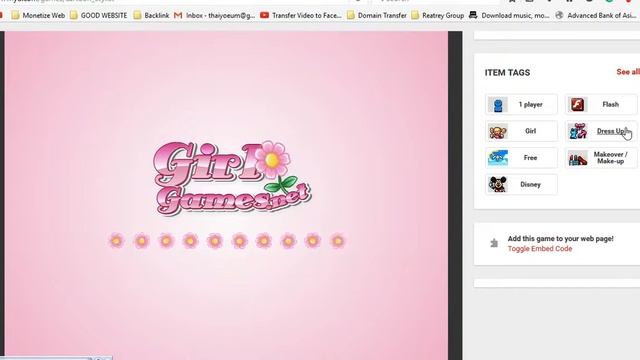Screen dimensions: 640x360
Task: Click the red Flash tag icon
Action: [x=578, y=105]
